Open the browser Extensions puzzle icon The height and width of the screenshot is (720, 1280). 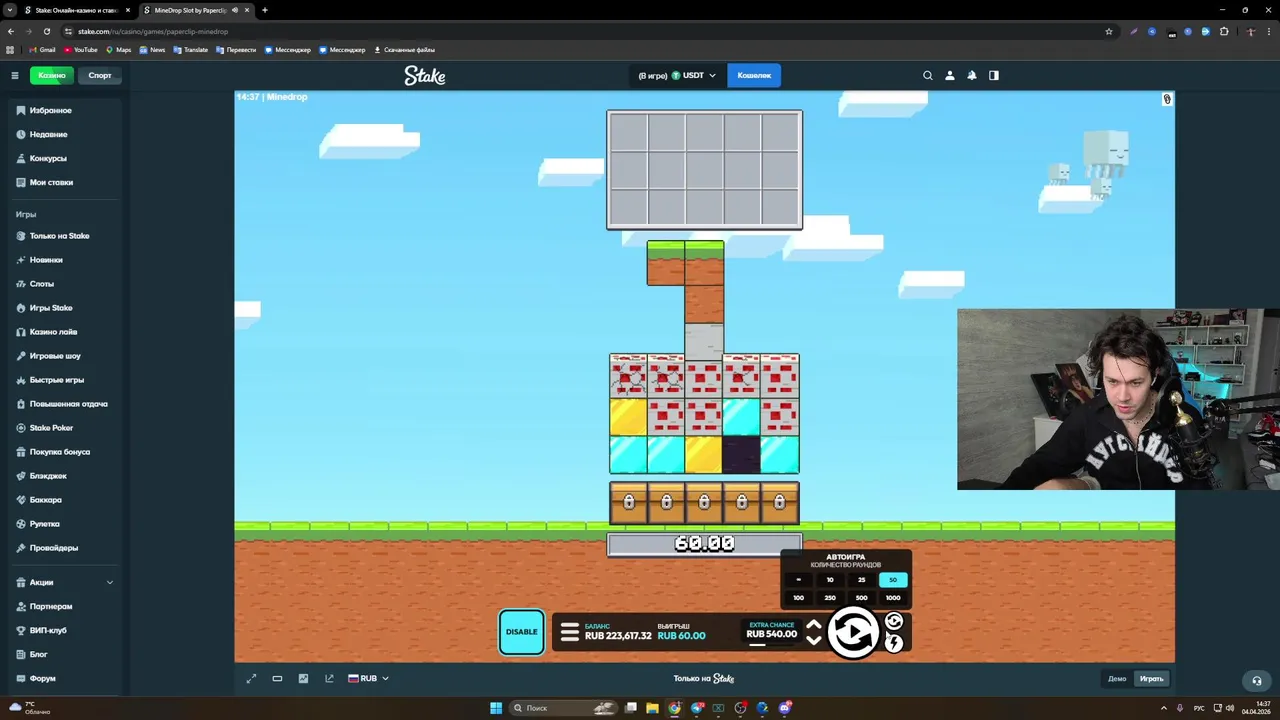click(1224, 31)
